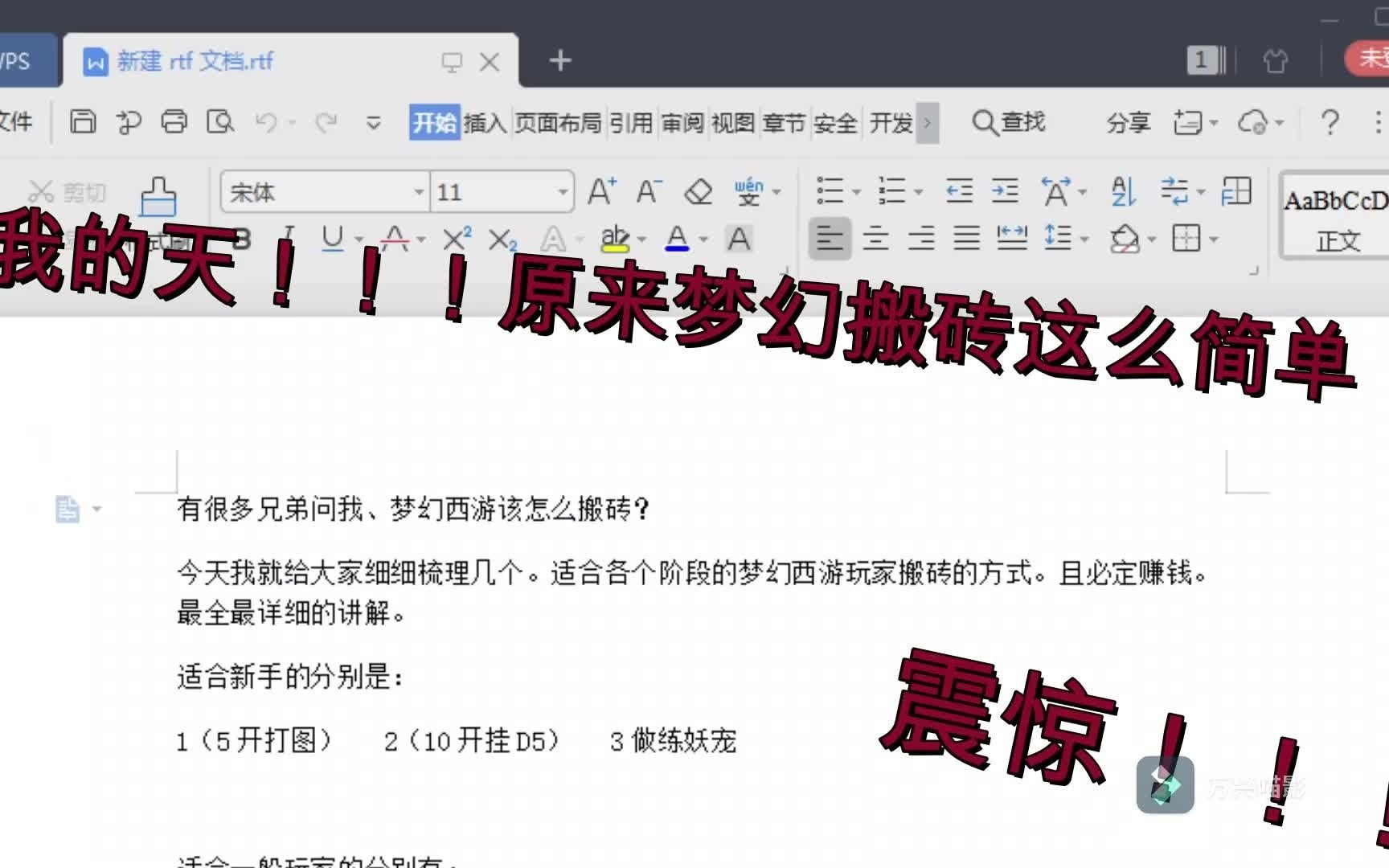The height and width of the screenshot is (868, 1389).
Task: Expand ribbon tabs with right chevron
Action: [928, 123]
